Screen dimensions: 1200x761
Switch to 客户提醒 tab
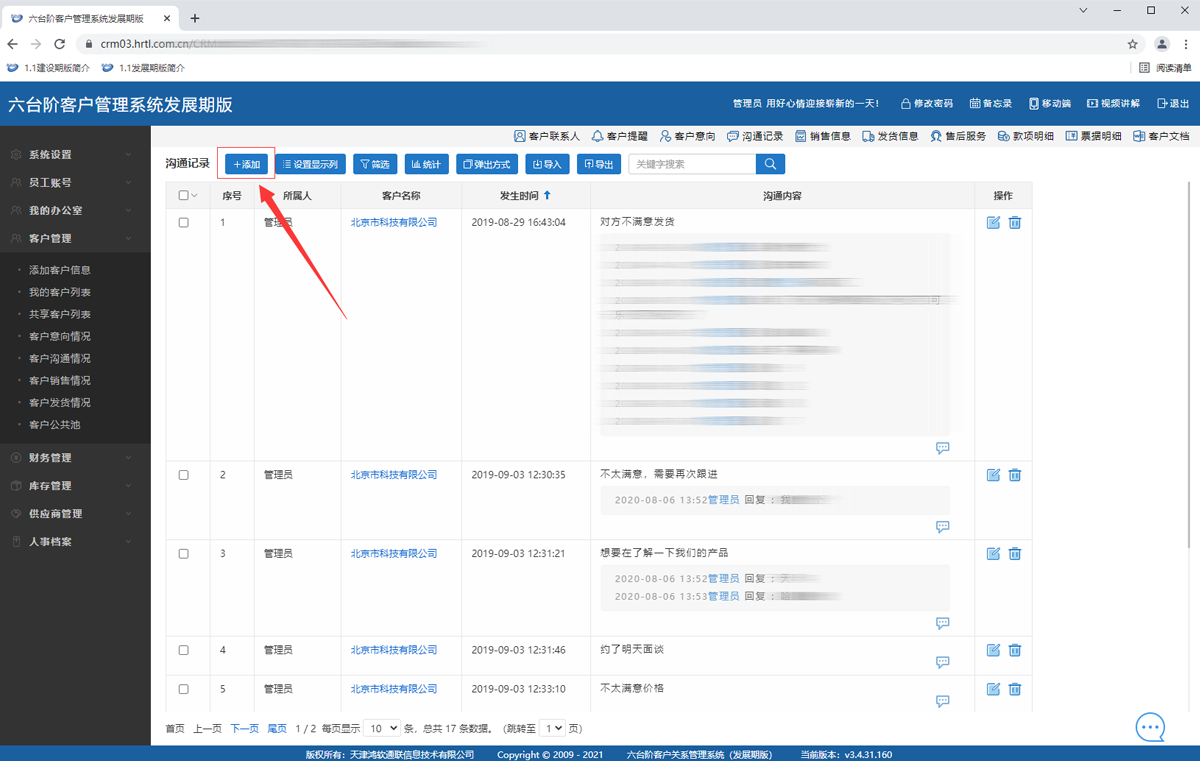click(x=619, y=136)
